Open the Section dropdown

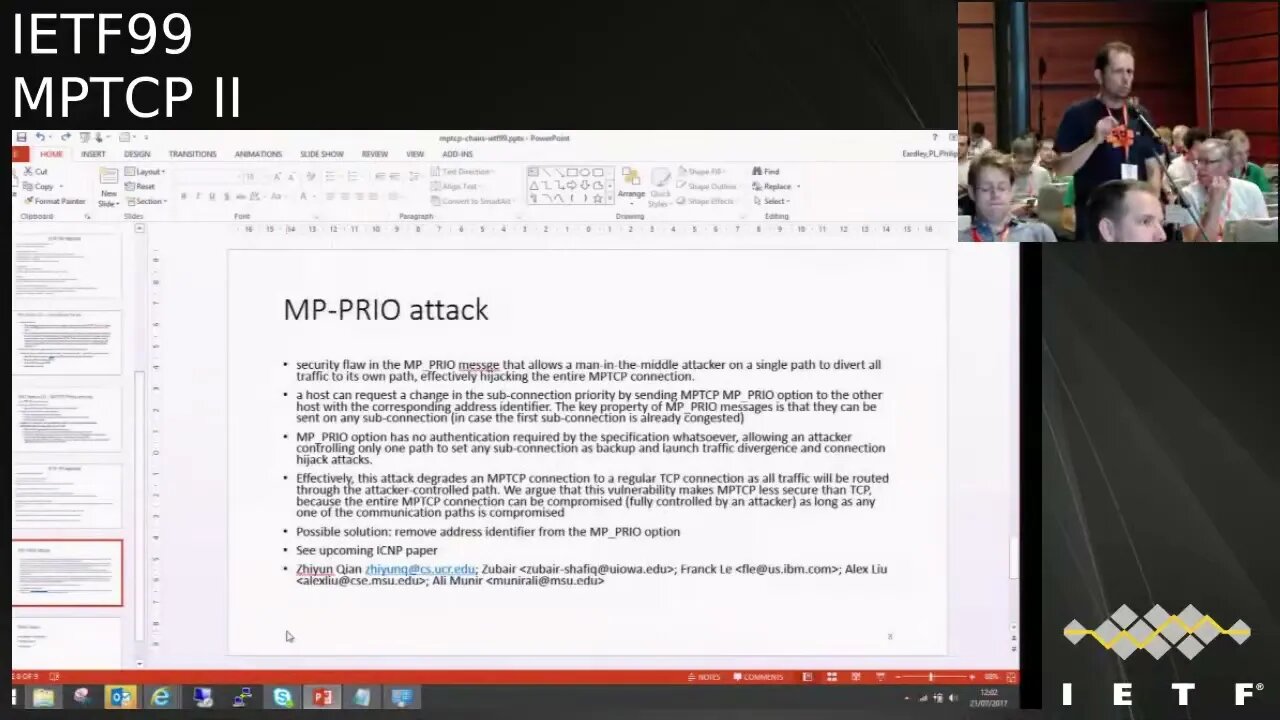(146, 201)
